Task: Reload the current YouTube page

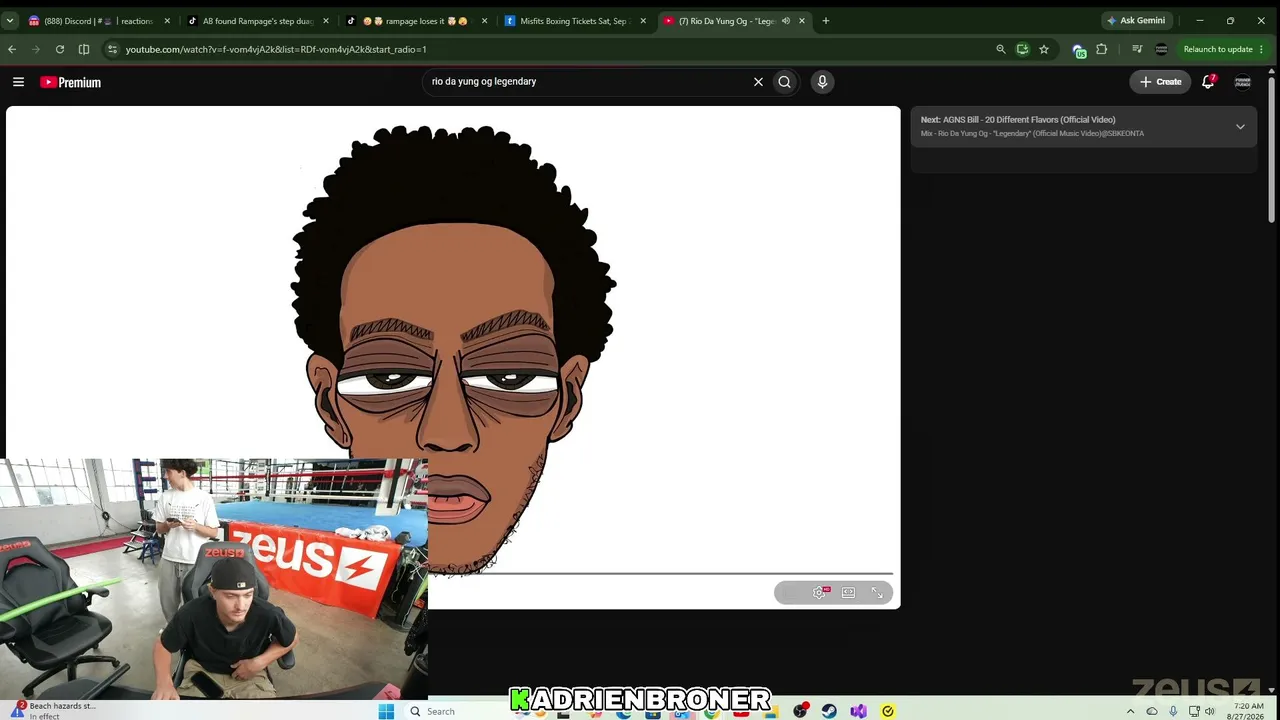Action: click(60, 49)
